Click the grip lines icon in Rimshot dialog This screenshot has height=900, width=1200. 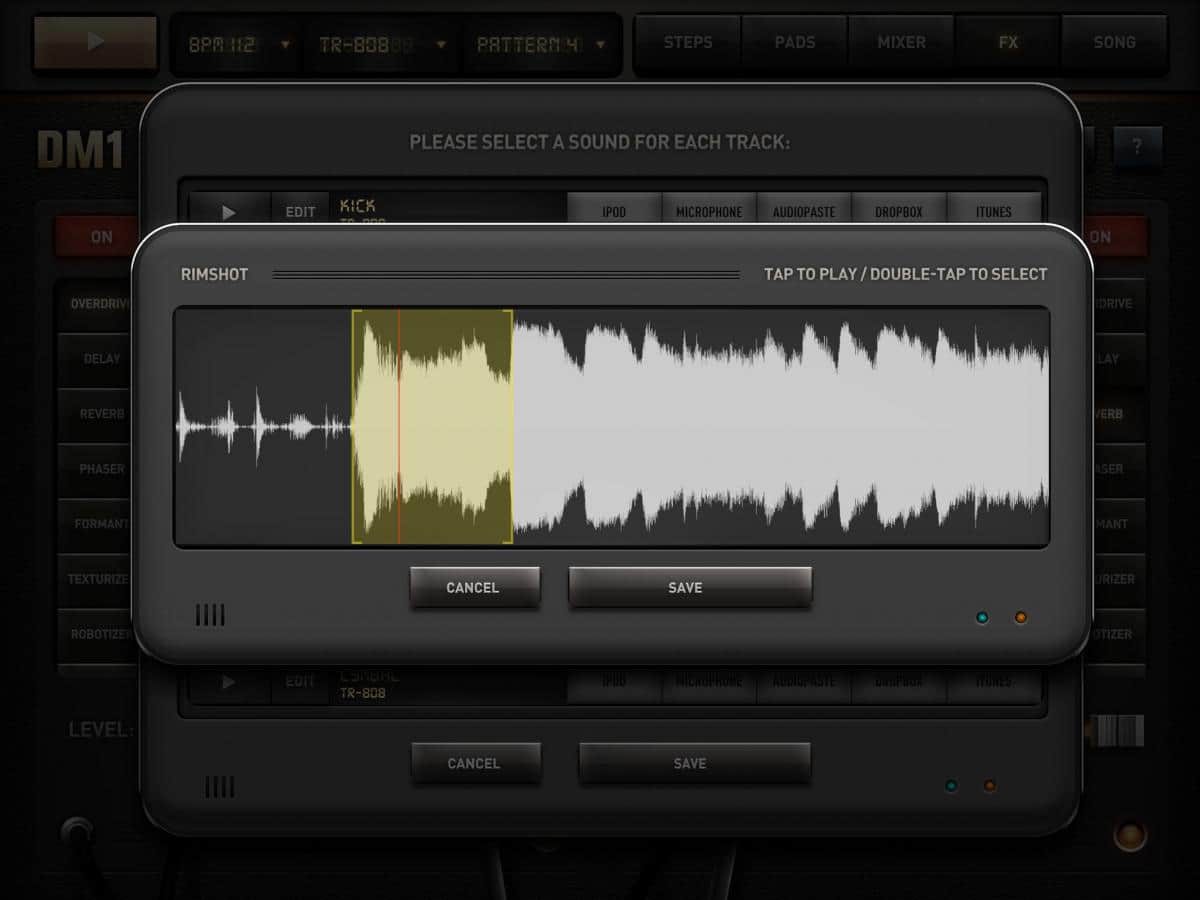210,616
